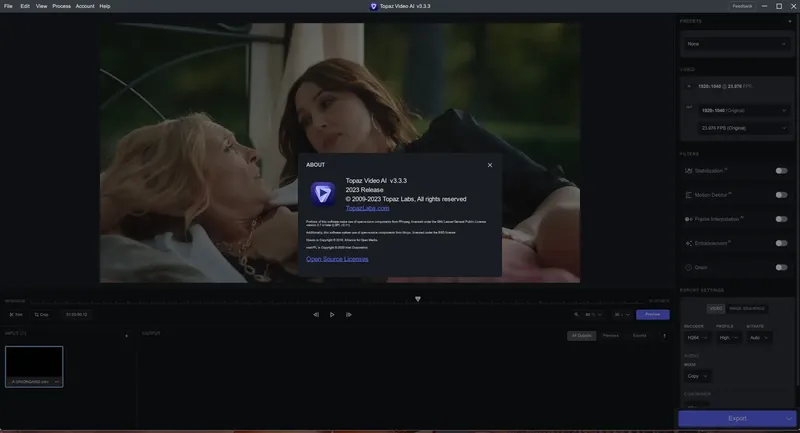The height and width of the screenshot is (433, 800).
Task: Click the Frame Interpolation filter icon
Action: 688,219
